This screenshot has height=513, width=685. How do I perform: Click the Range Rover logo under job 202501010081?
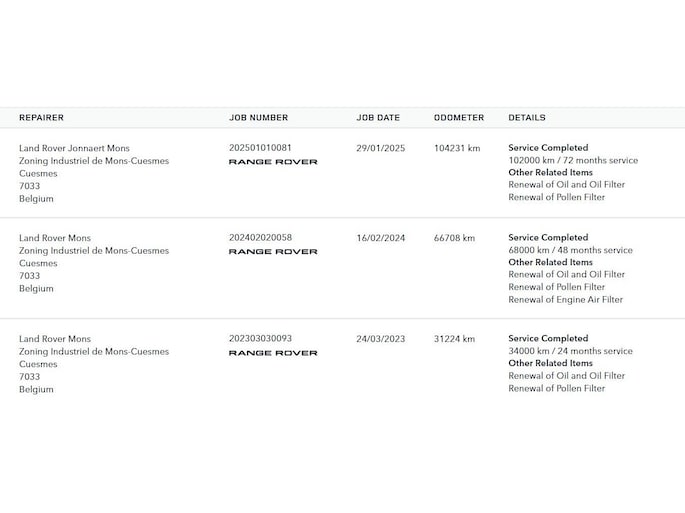259,162
